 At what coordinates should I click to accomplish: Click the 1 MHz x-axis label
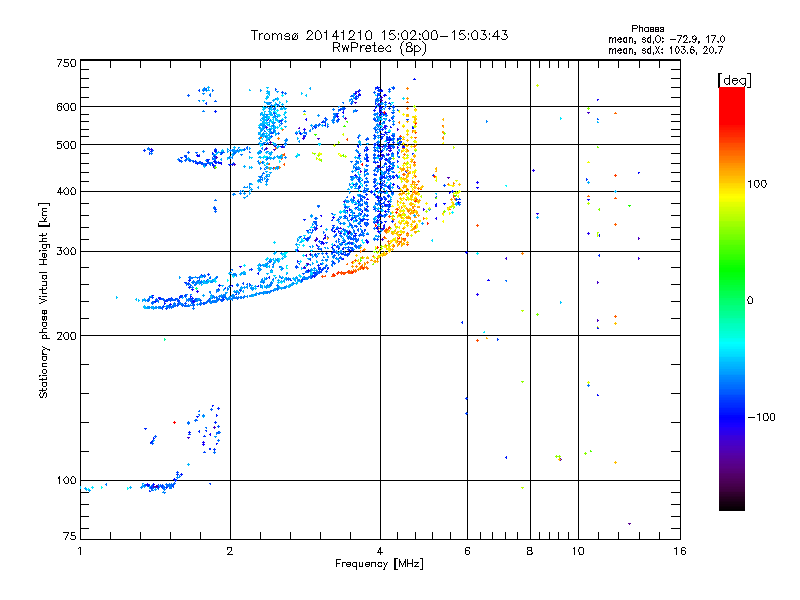[x=80, y=551]
